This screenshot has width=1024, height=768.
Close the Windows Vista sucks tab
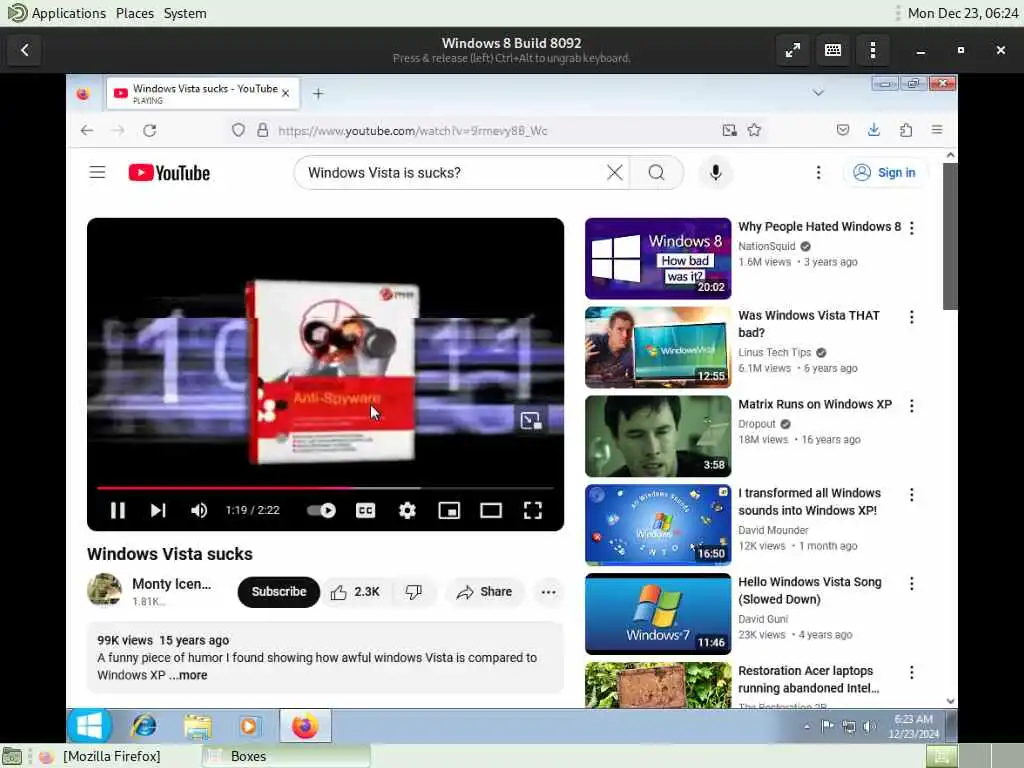[x=285, y=93]
